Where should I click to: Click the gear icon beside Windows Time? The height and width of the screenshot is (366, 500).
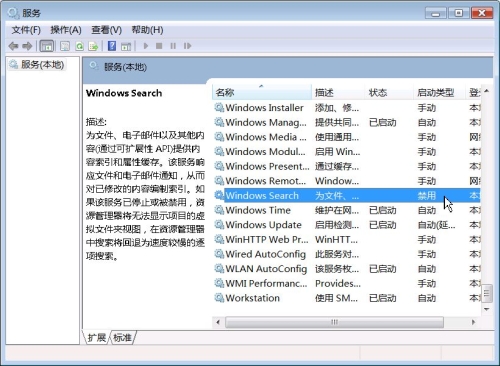(x=219, y=210)
